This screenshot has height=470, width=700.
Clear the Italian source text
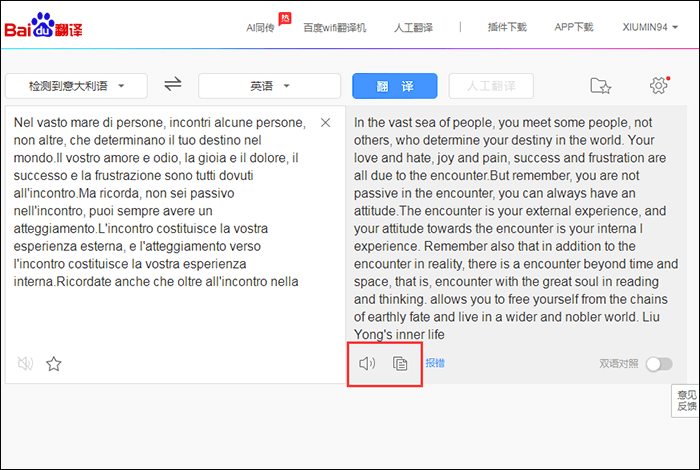(325, 122)
